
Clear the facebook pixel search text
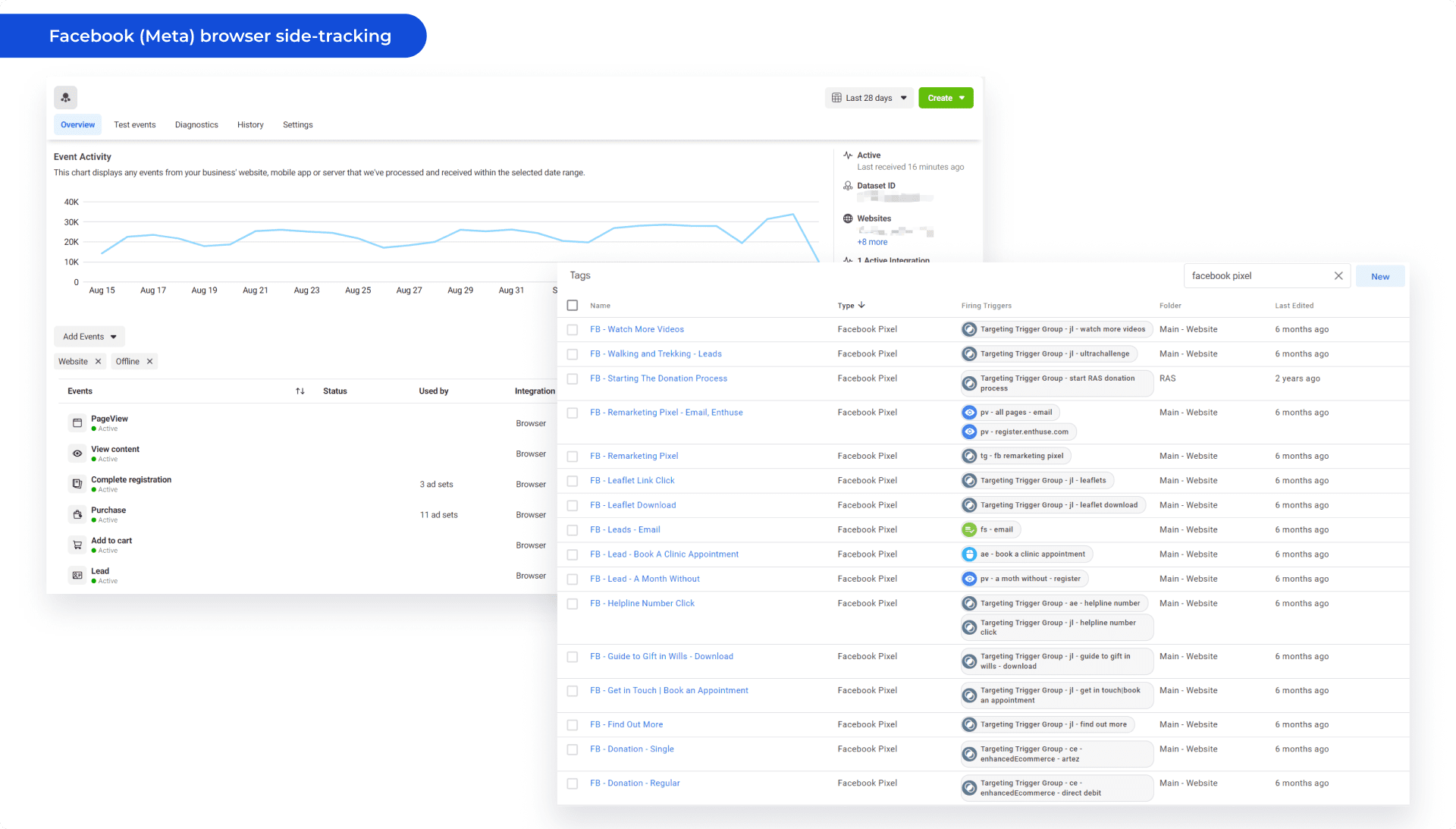(1338, 276)
